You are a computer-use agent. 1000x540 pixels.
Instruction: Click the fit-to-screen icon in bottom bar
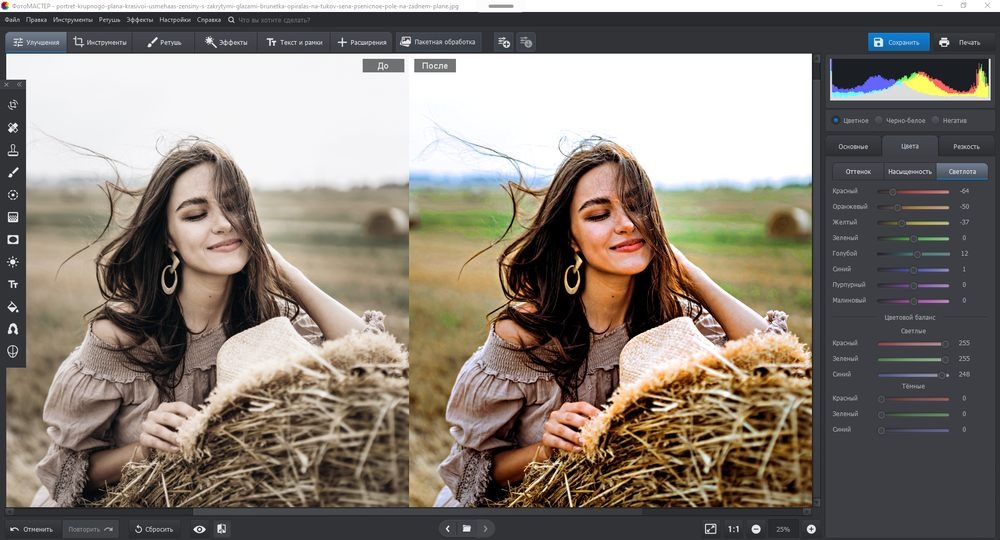(710, 529)
